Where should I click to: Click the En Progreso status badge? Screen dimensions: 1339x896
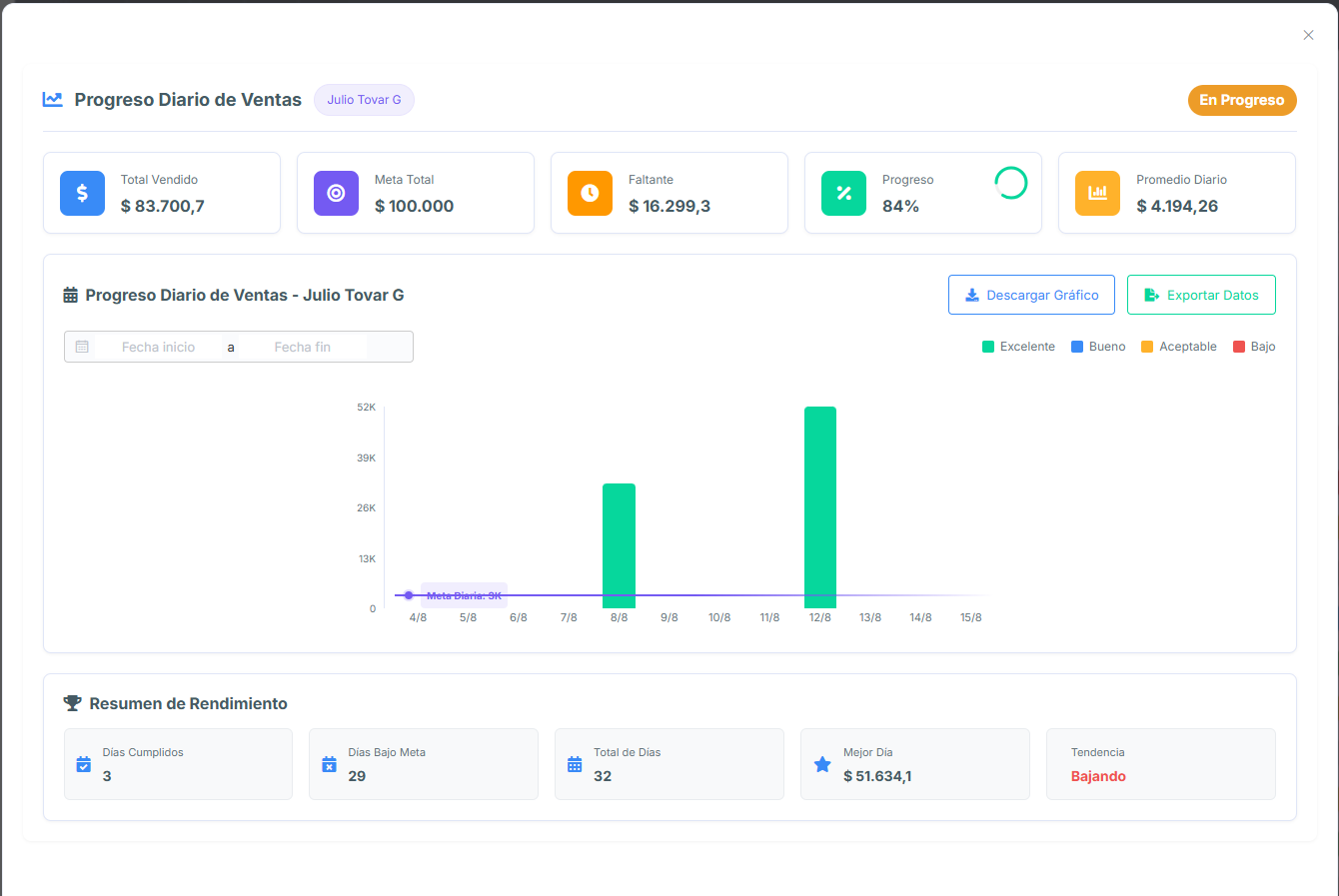1241,100
